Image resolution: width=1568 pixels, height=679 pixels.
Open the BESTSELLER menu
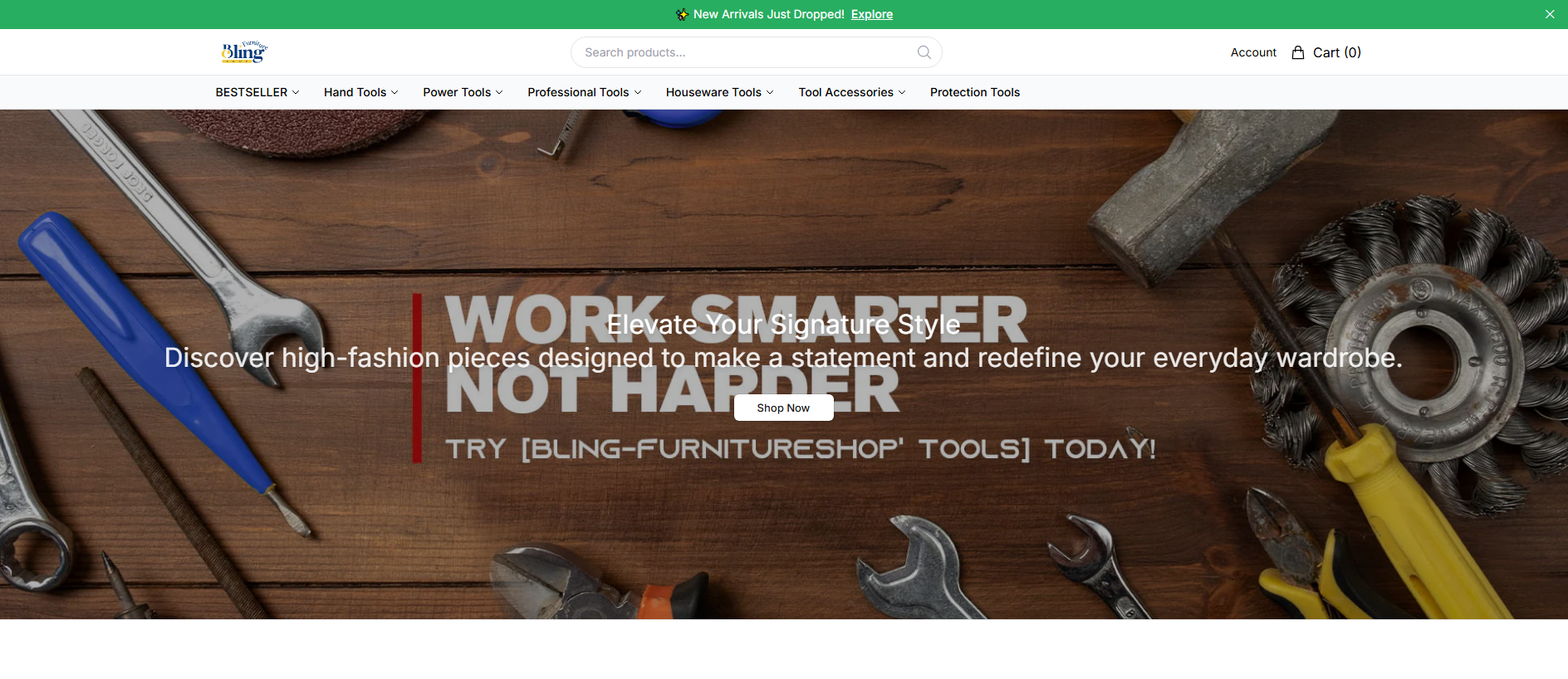[257, 92]
